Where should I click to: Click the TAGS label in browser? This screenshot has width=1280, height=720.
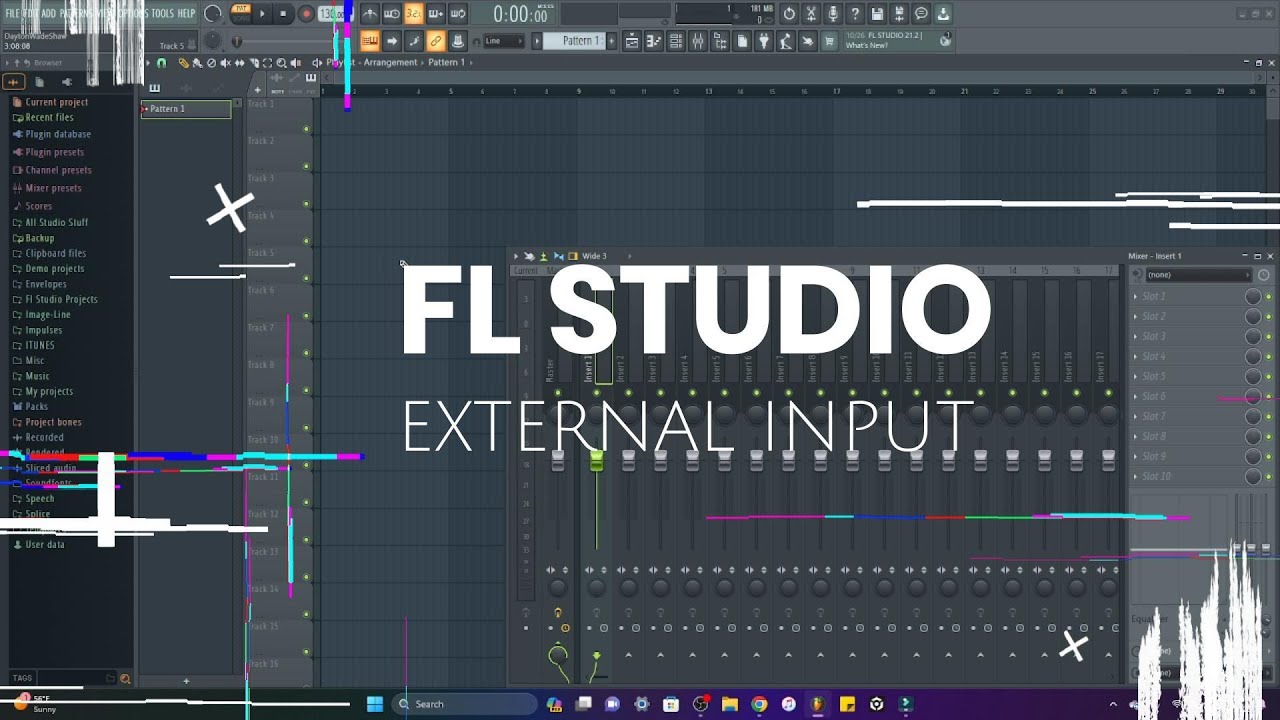coord(22,678)
